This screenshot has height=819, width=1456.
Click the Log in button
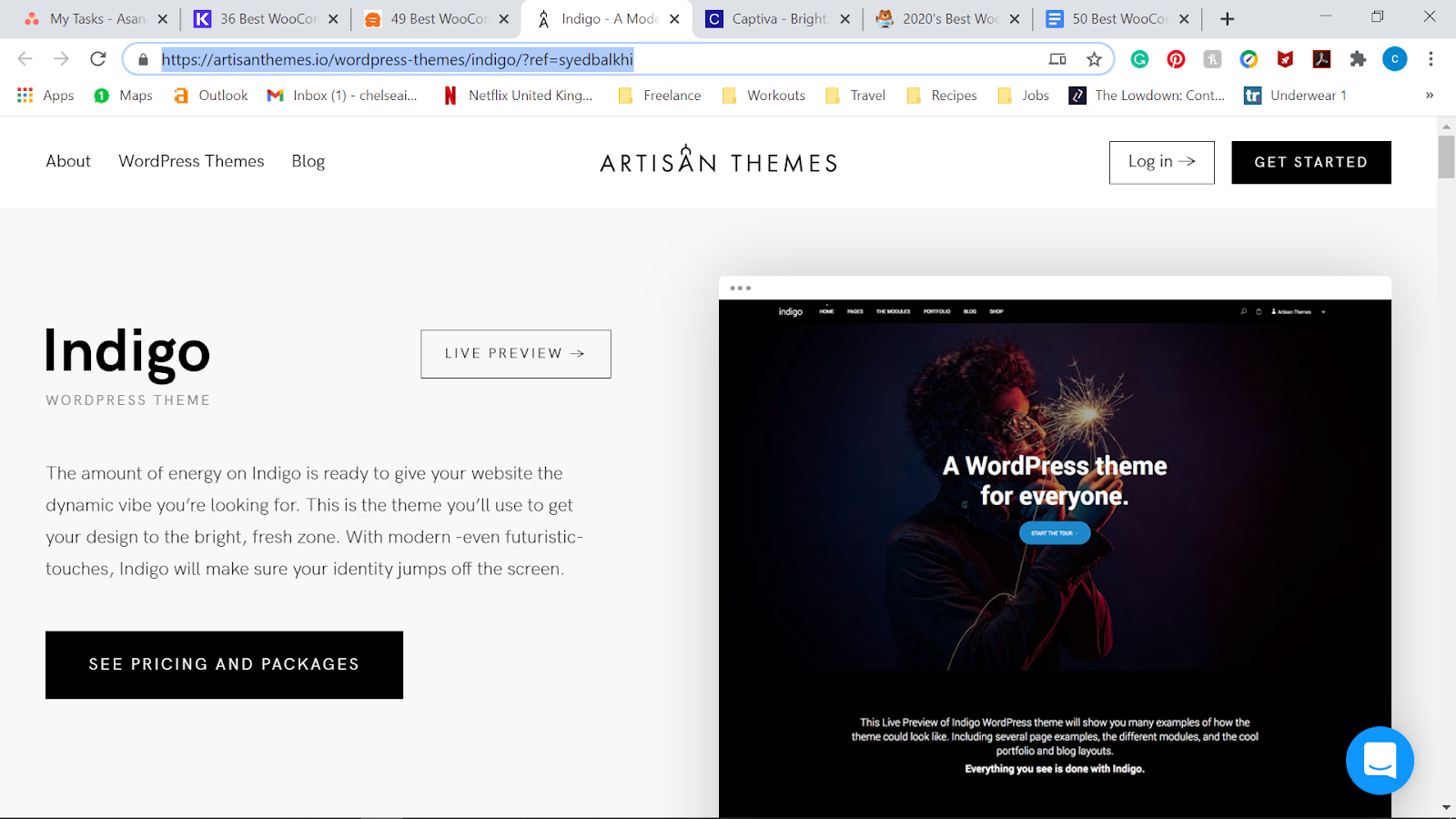(1161, 162)
